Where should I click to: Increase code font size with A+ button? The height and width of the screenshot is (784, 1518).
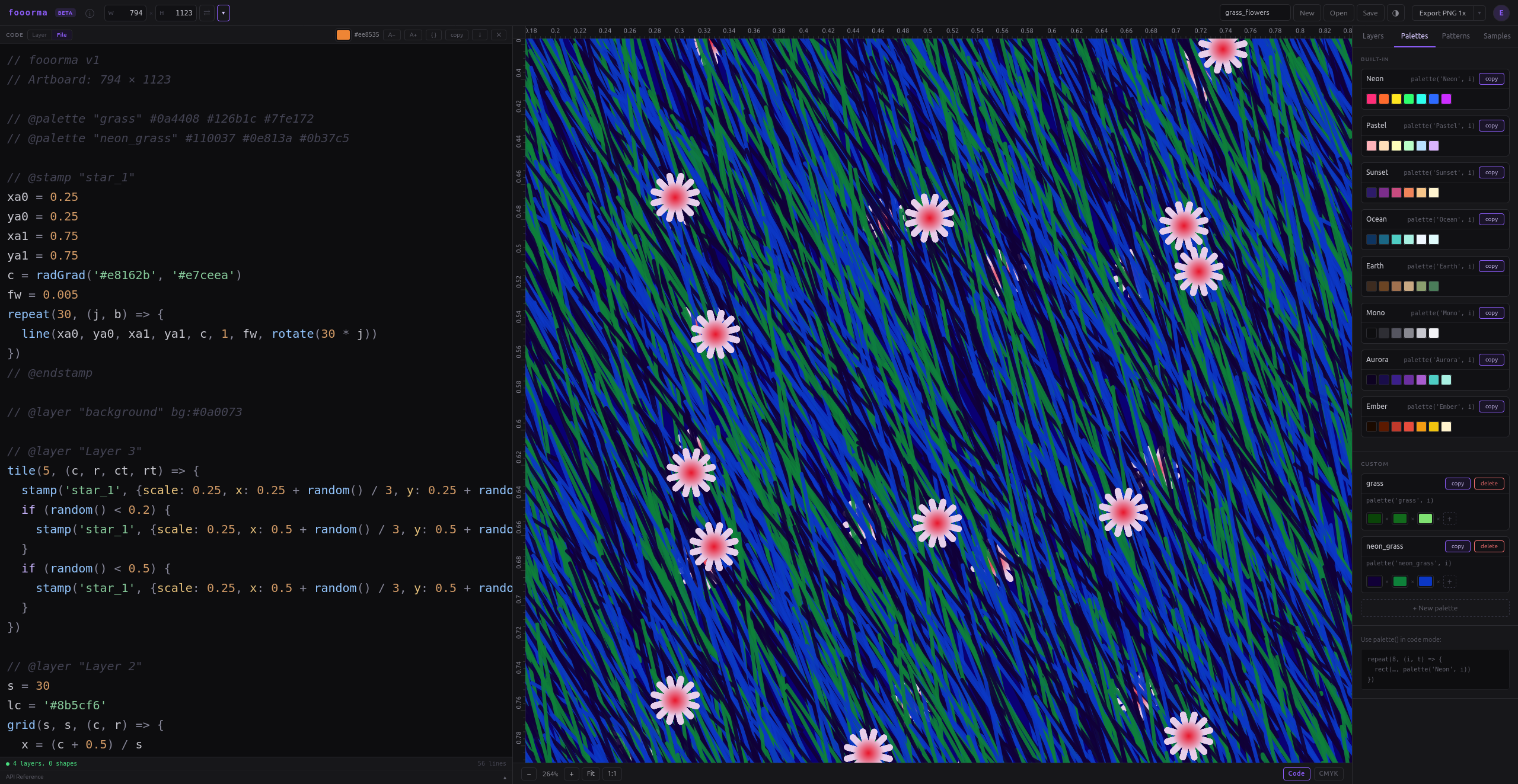413,35
